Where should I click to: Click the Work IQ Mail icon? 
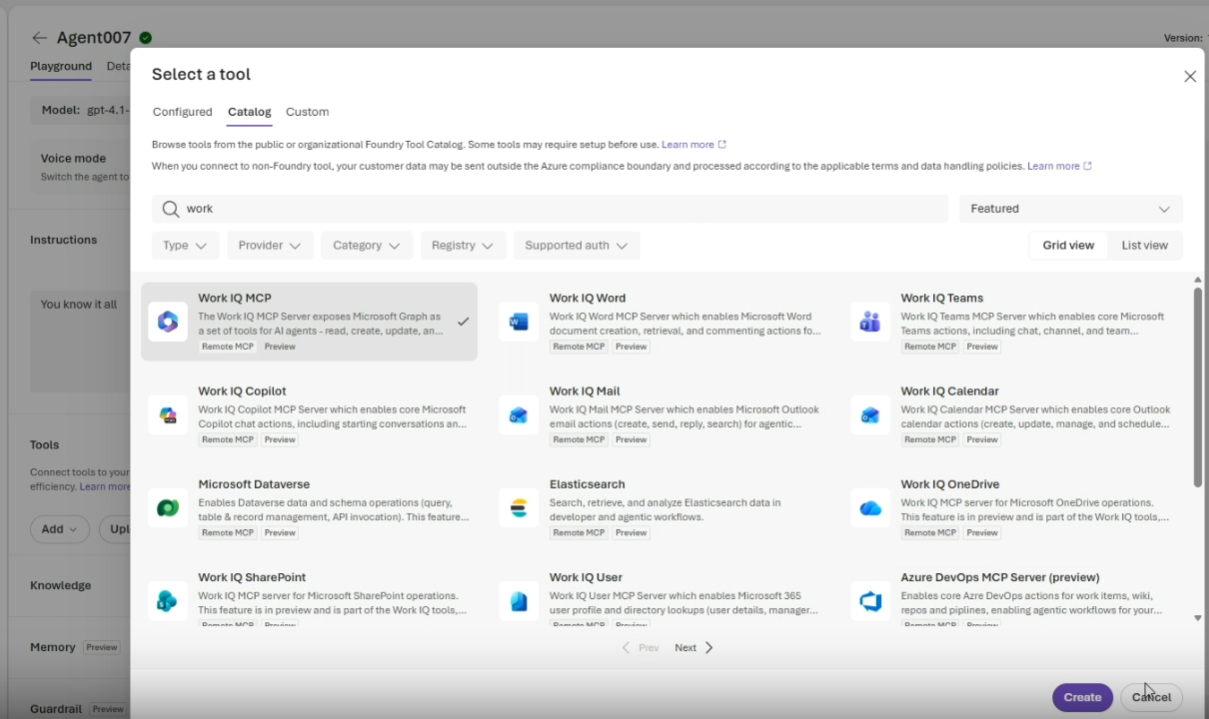tap(519, 414)
